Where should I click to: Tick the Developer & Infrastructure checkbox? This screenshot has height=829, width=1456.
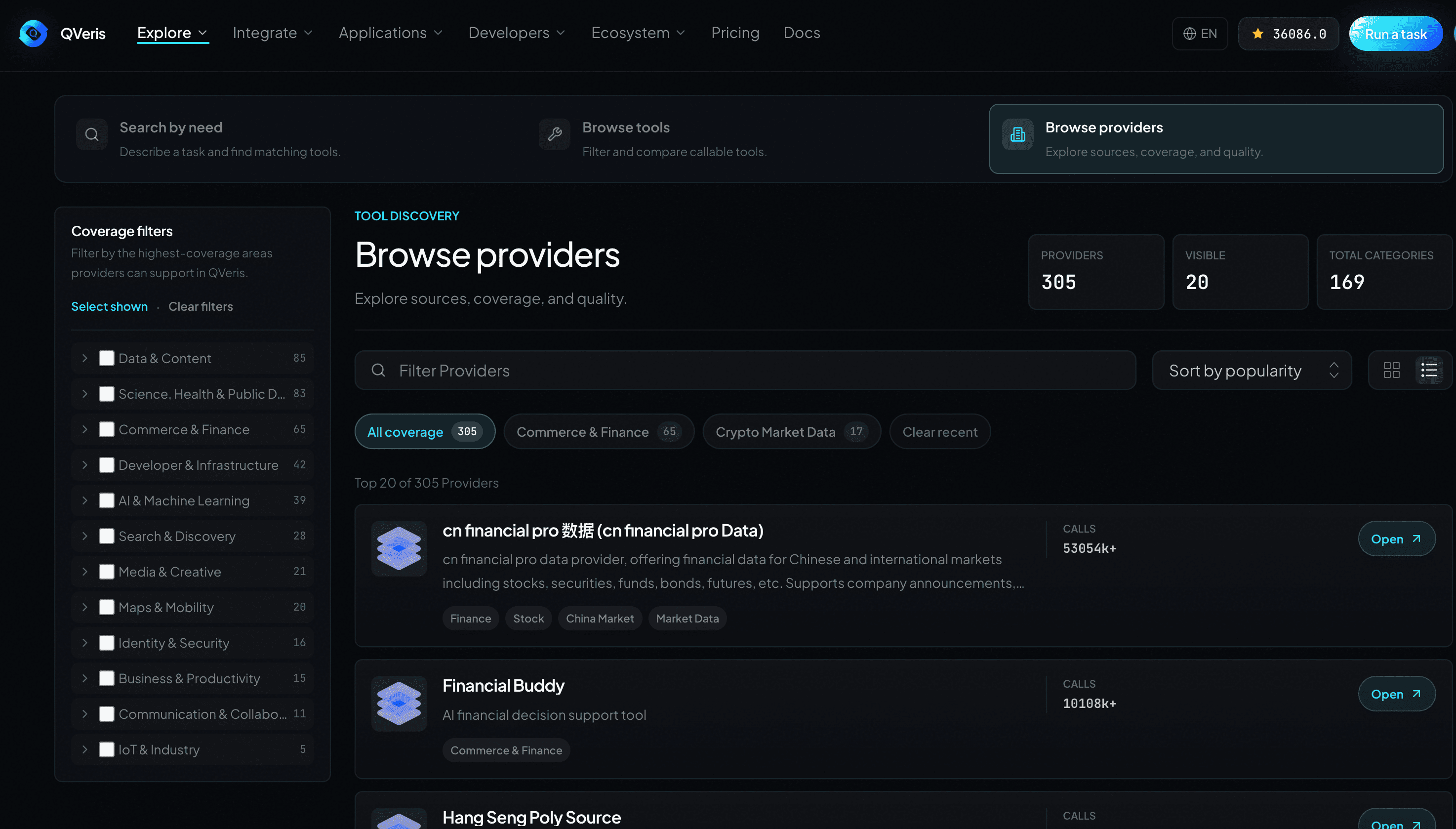(x=107, y=465)
